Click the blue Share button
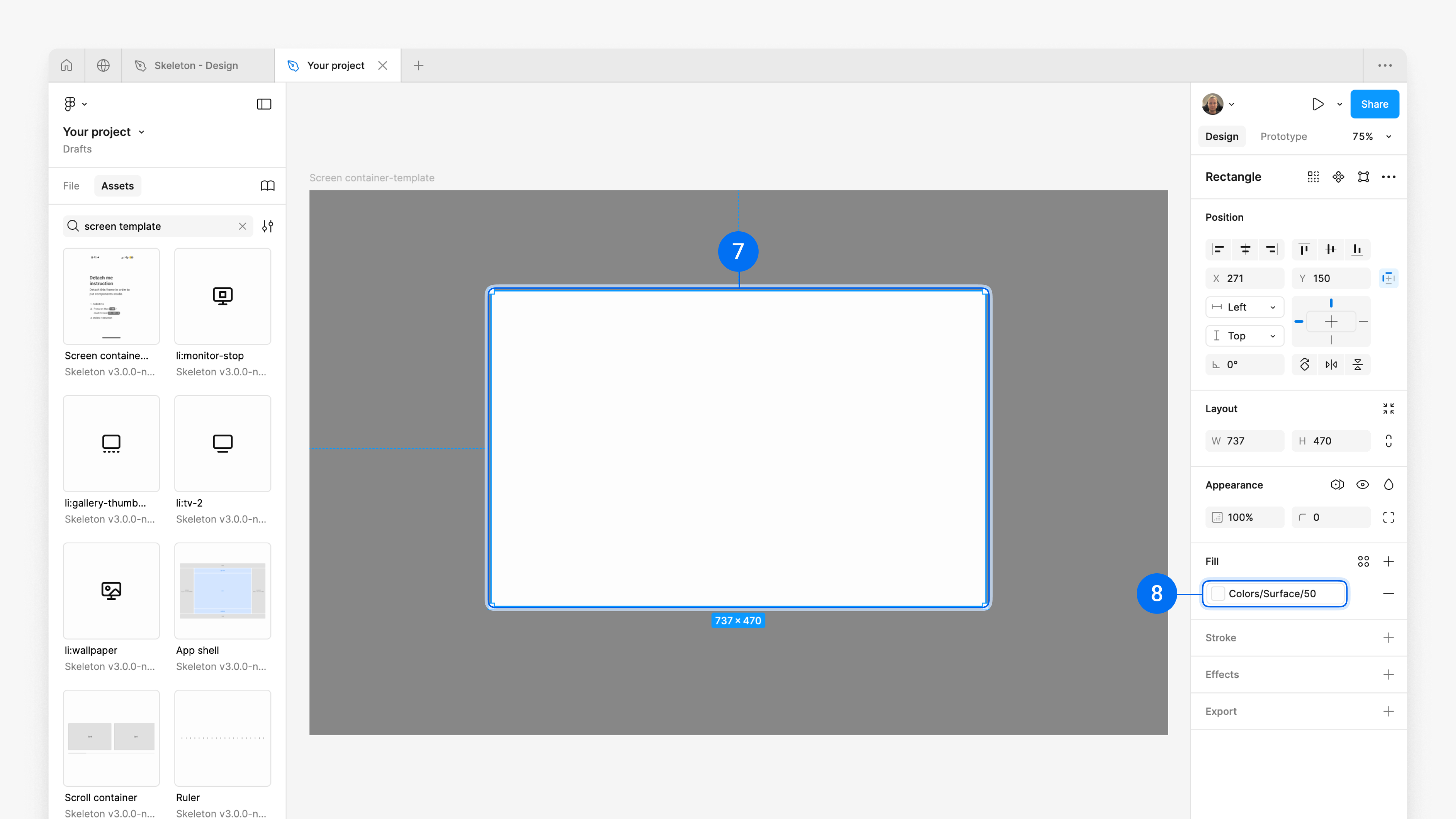This screenshot has height=819, width=1456. [x=1374, y=104]
